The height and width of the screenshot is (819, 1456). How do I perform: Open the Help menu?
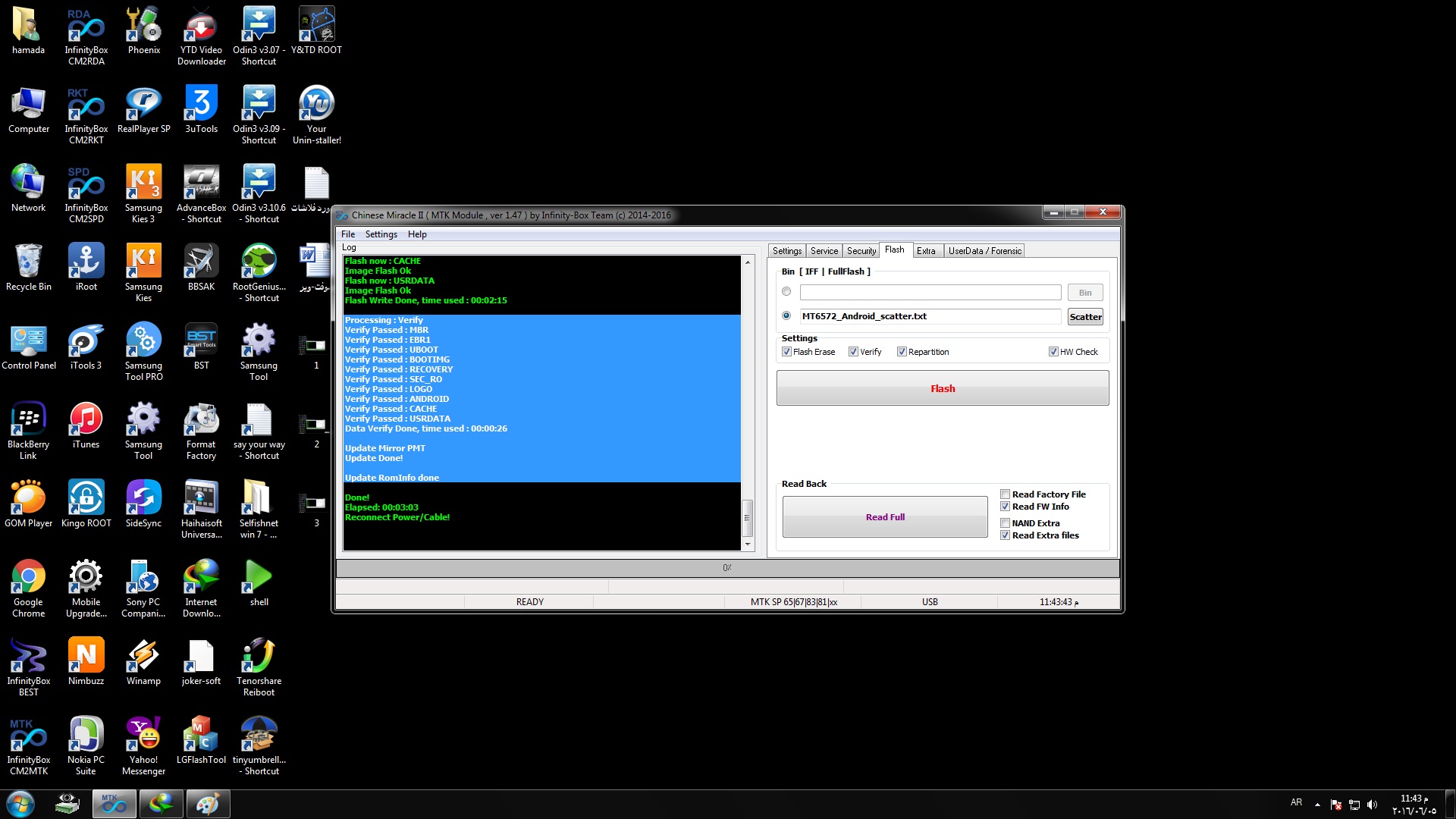[417, 234]
